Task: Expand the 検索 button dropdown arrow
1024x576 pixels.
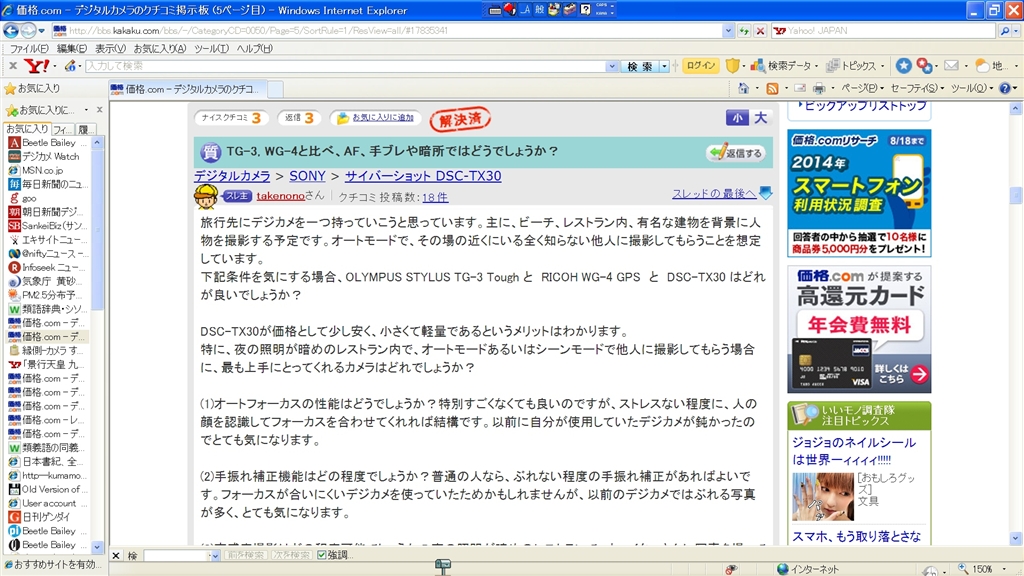Action: [x=664, y=66]
